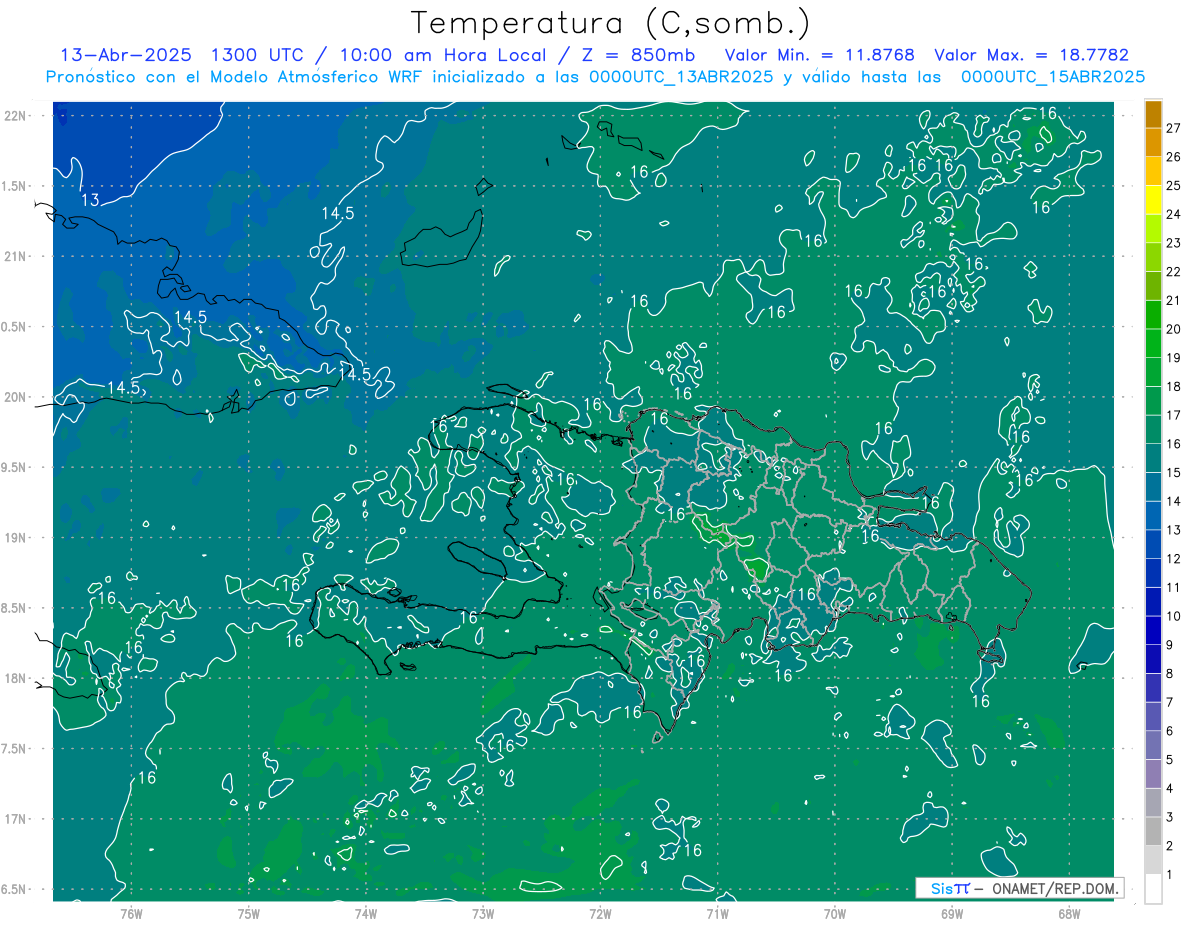Screen dimensions: 1200x927
Task: Click the '74W' longitude axis label
Action: click(x=366, y=914)
